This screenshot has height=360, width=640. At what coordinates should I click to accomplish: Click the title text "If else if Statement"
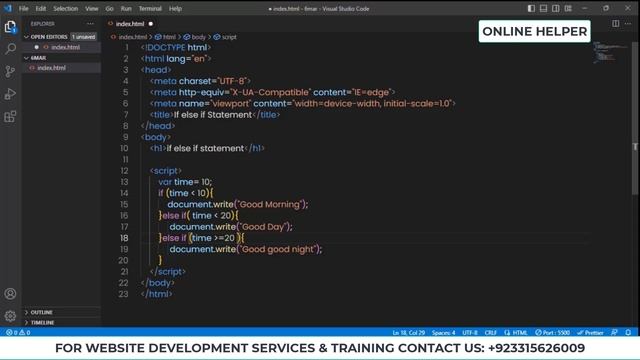click(x=213, y=115)
